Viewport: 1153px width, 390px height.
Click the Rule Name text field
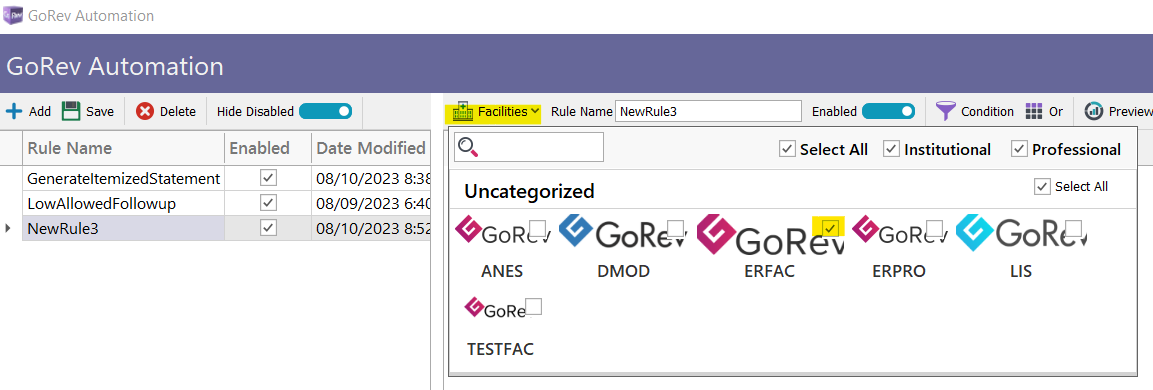[708, 111]
